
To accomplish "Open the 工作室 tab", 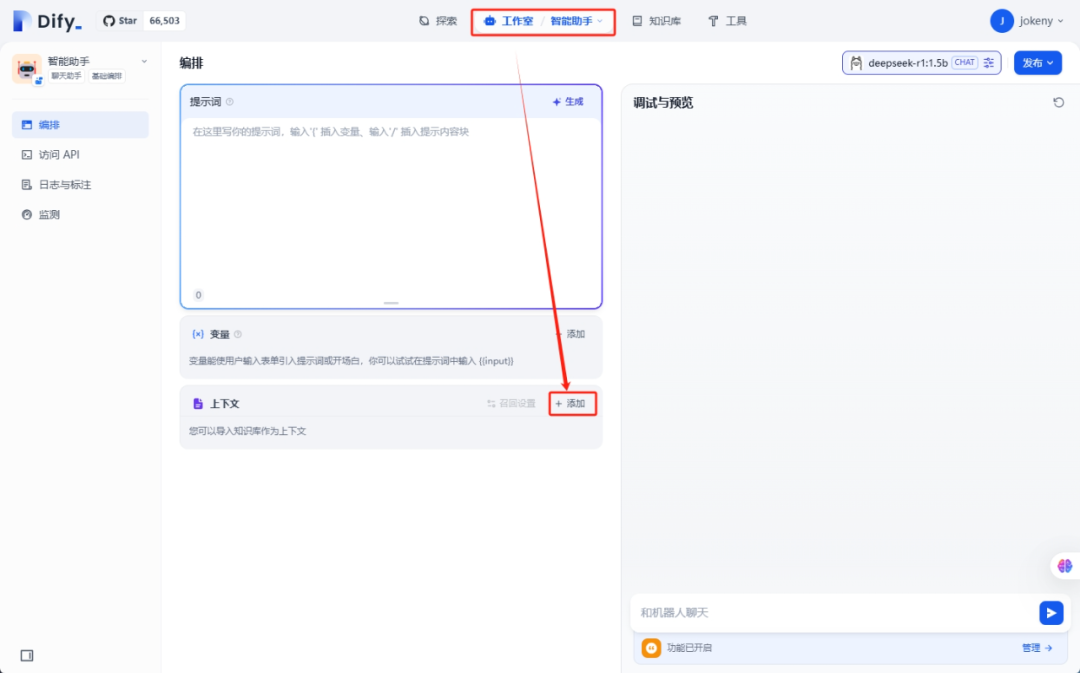I will (x=508, y=21).
